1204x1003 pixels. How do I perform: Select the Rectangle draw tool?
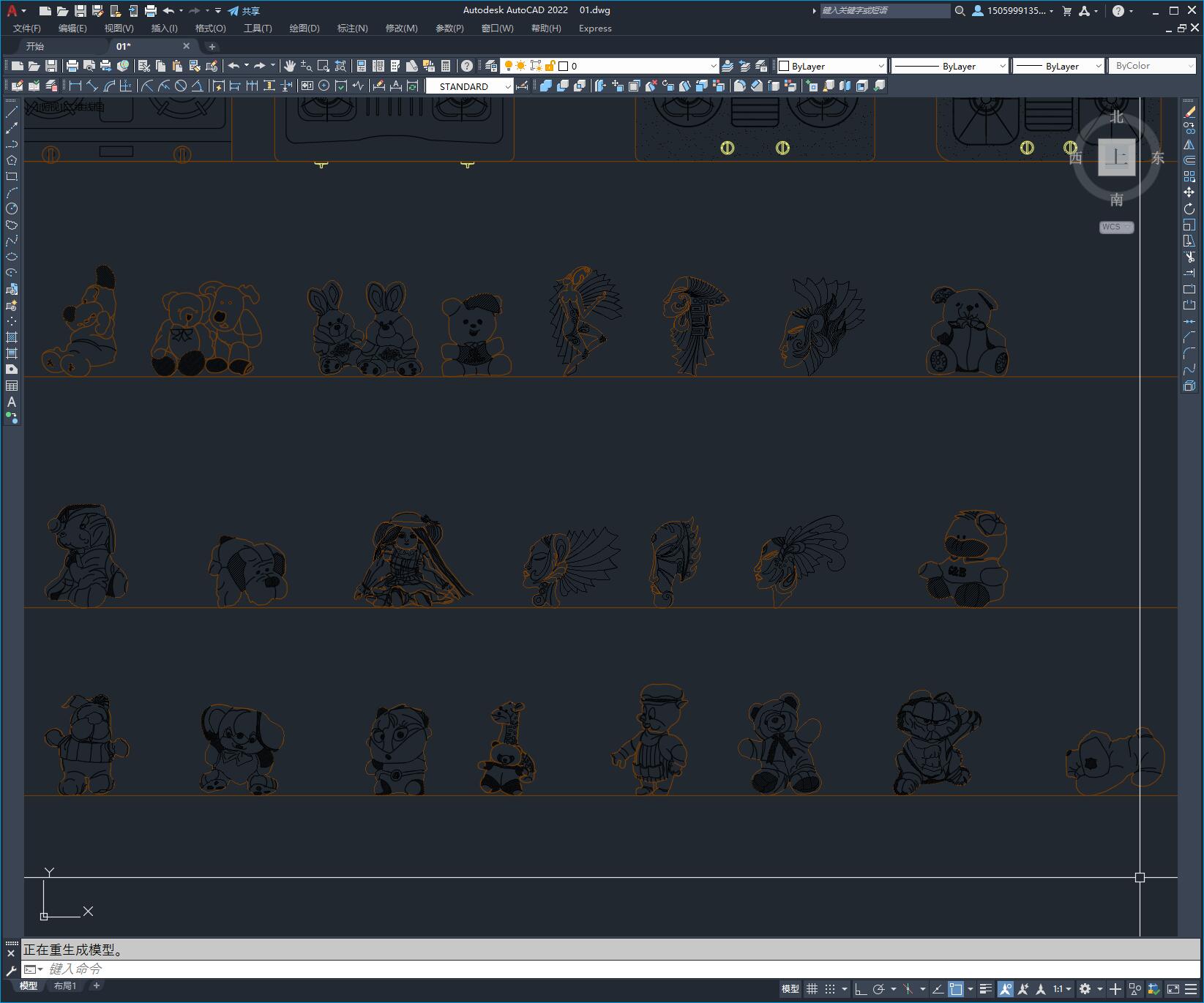coord(12,176)
